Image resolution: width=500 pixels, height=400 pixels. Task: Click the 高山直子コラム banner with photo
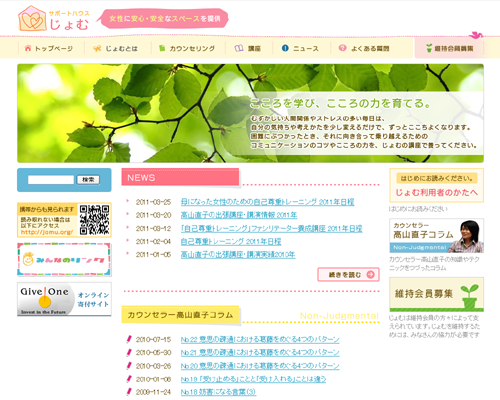click(x=437, y=236)
